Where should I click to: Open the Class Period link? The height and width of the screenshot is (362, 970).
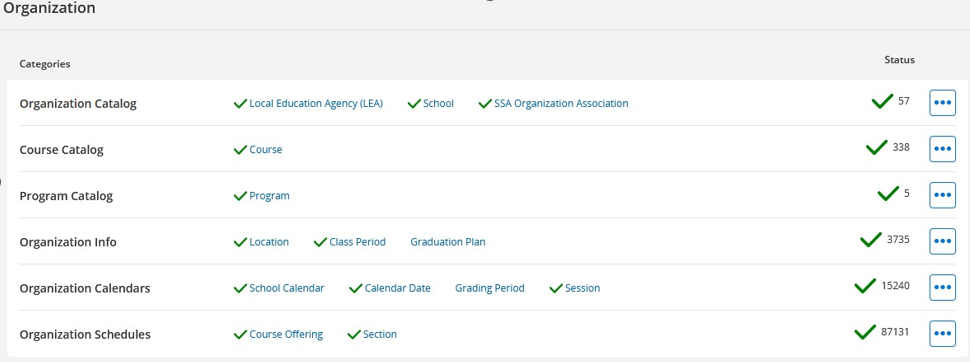point(358,242)
